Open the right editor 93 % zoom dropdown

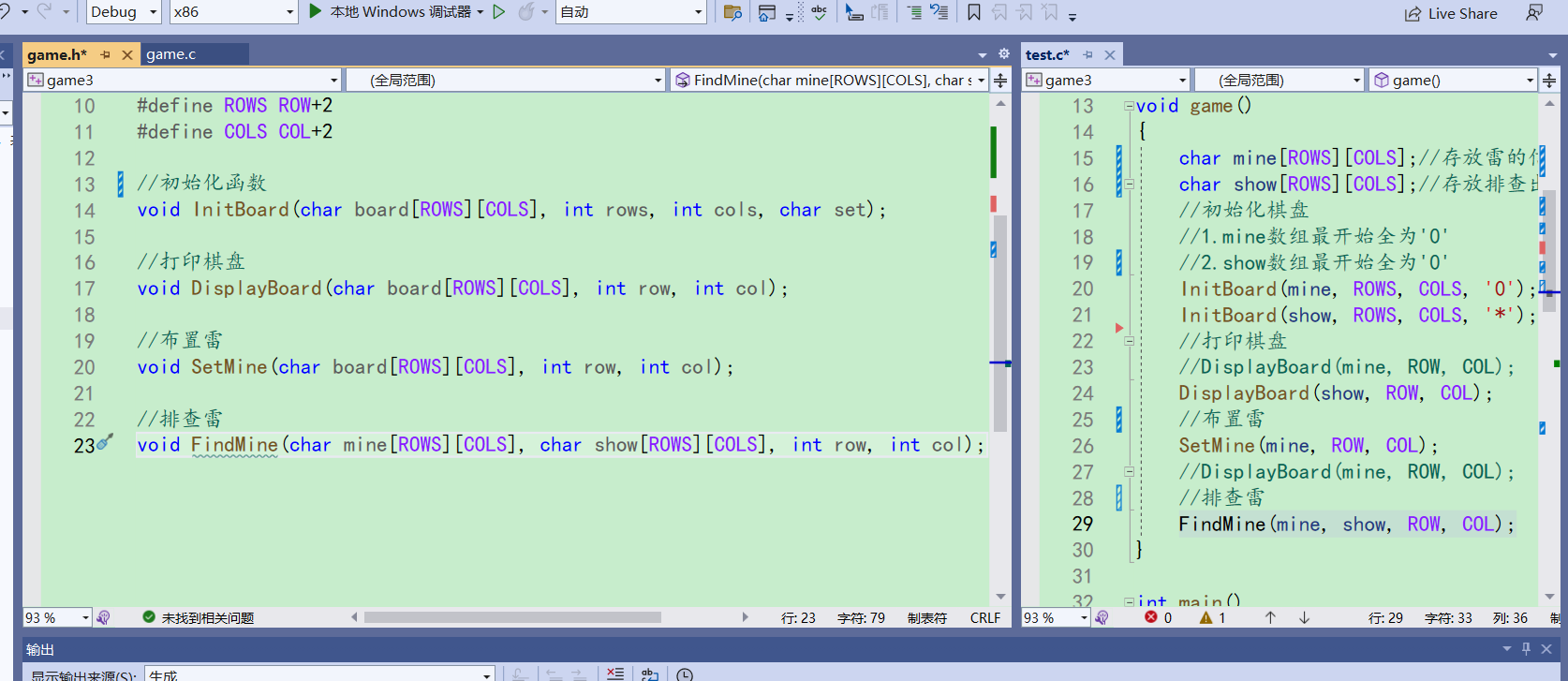[1057, 617]
